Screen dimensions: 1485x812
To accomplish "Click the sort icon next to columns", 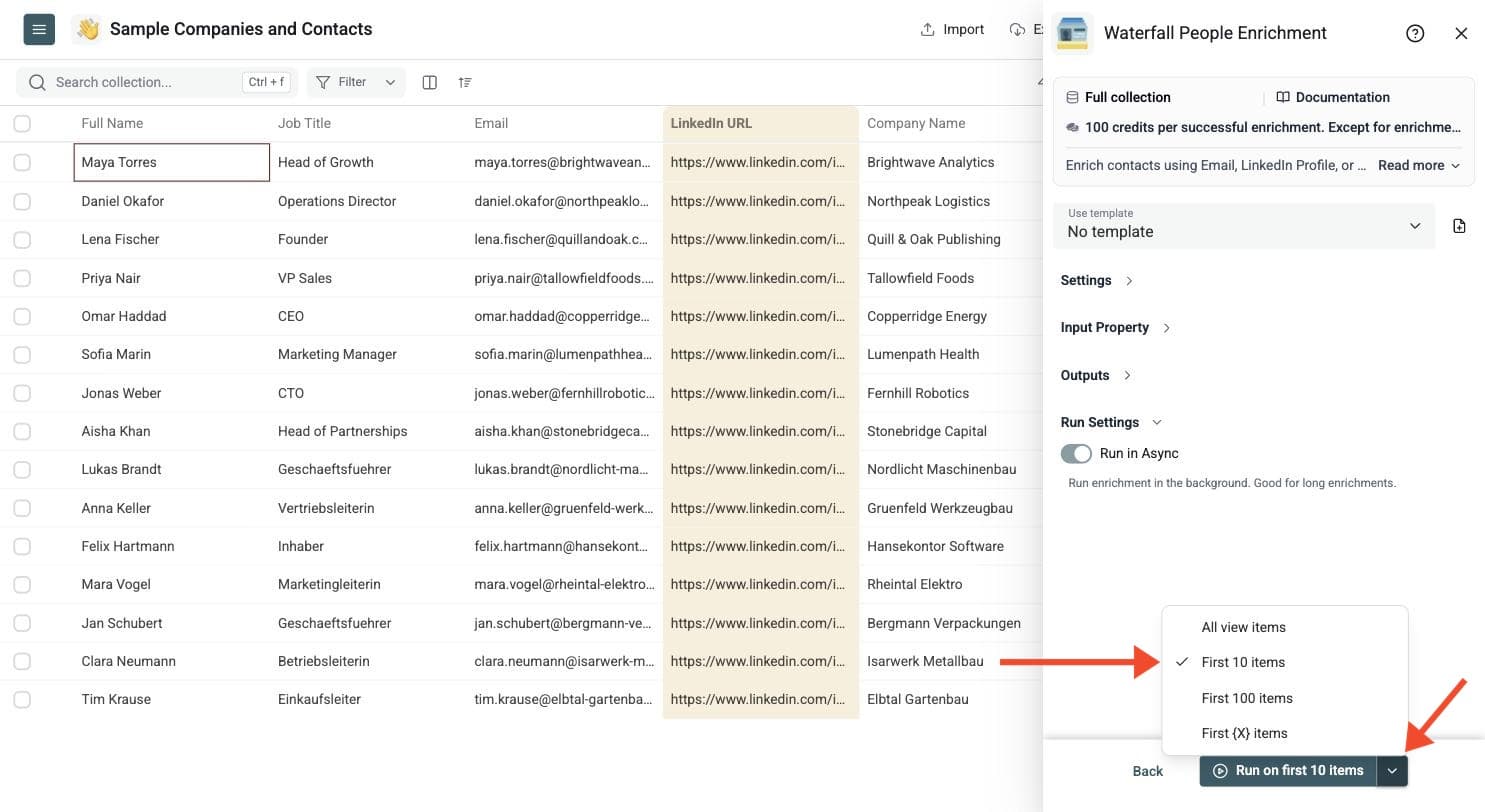I will (465, 82).
